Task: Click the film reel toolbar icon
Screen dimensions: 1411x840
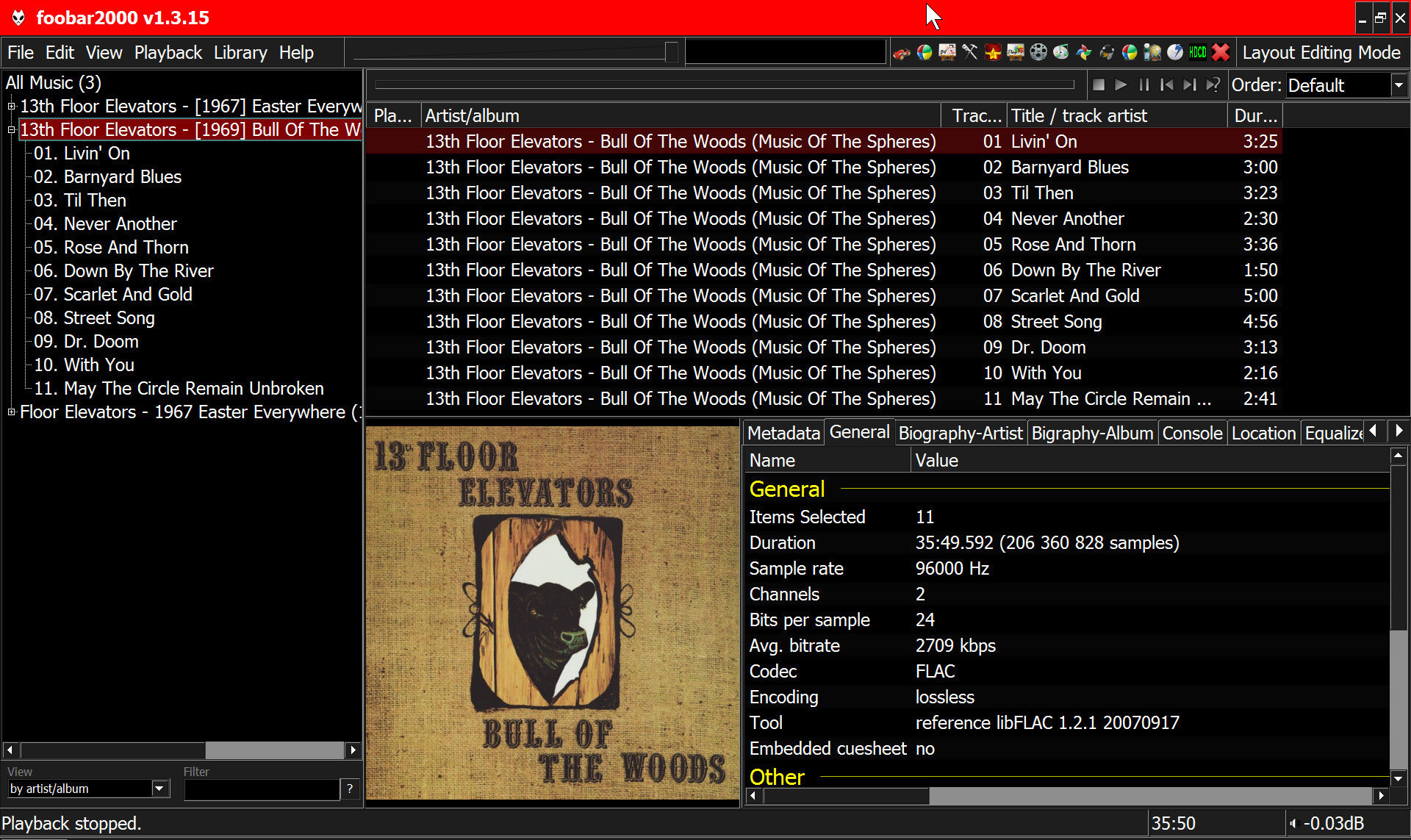Action: click(x=1038, y=52)
